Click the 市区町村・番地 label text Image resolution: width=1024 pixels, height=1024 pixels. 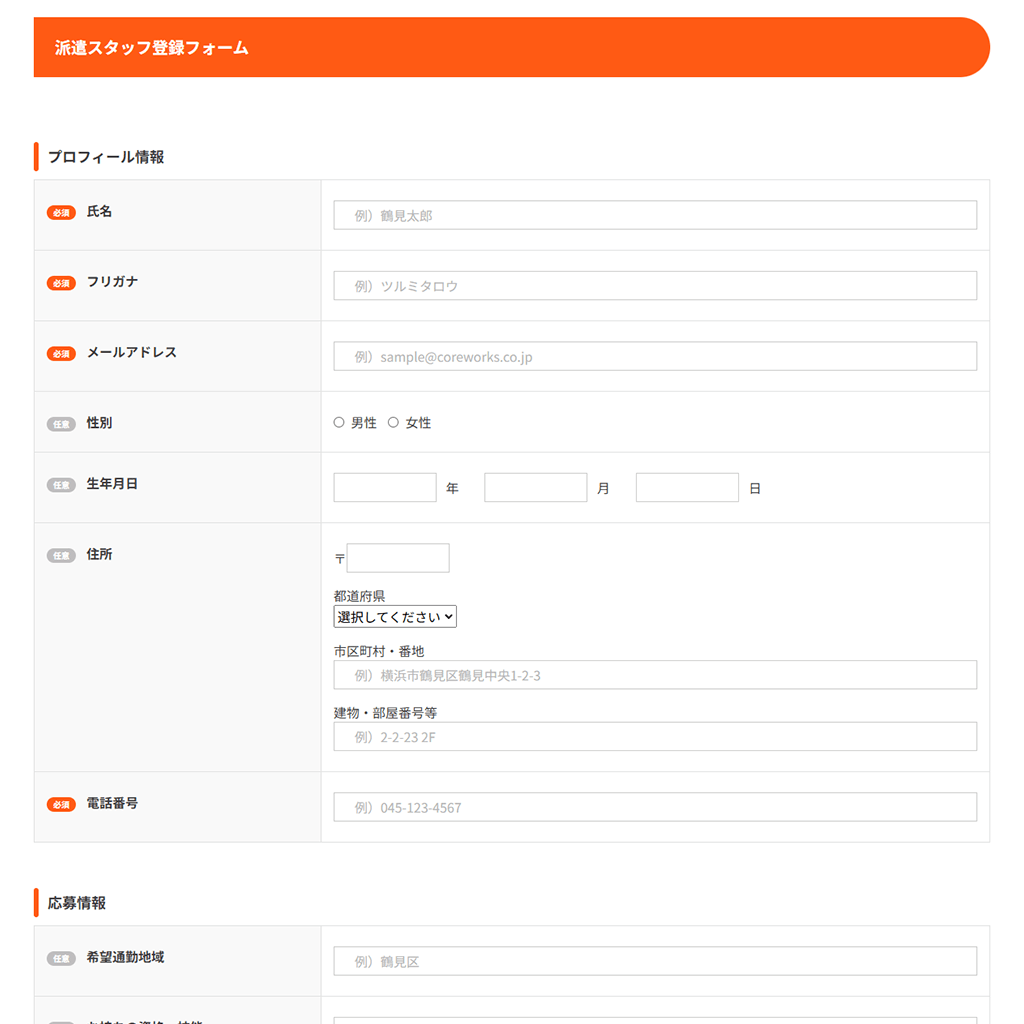pyautogui.click(x=379, y=651)
